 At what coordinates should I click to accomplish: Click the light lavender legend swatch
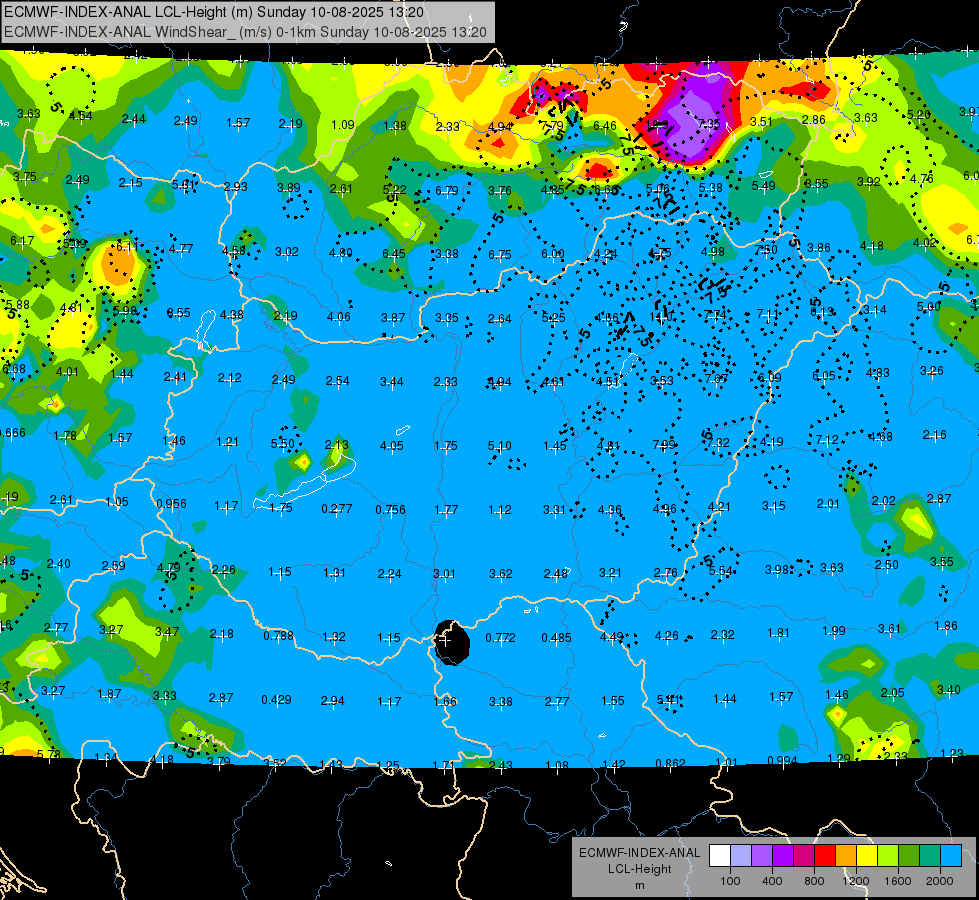click(741, 855)
